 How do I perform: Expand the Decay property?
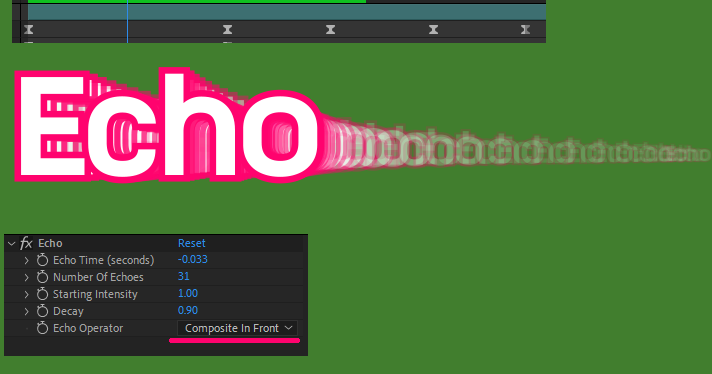[x=26, y=311]
